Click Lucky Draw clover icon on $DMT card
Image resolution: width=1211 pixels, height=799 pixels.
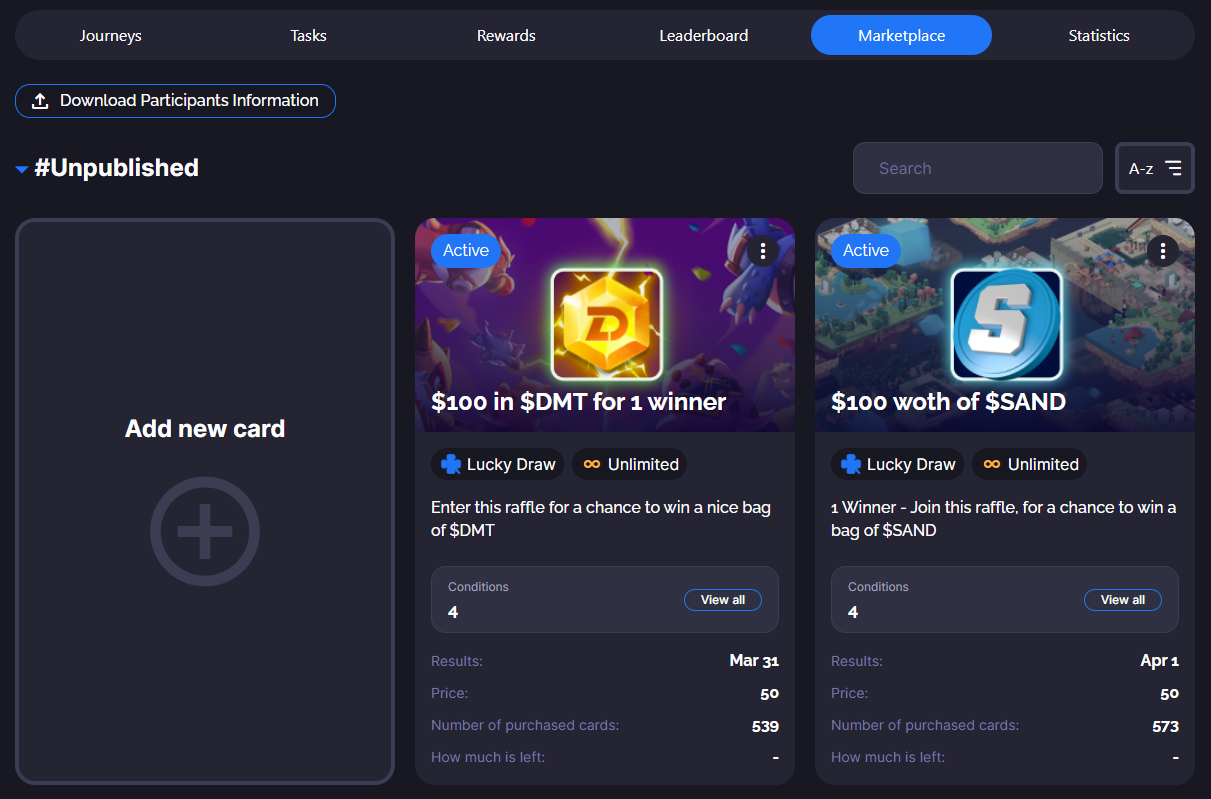pos(451,464)
